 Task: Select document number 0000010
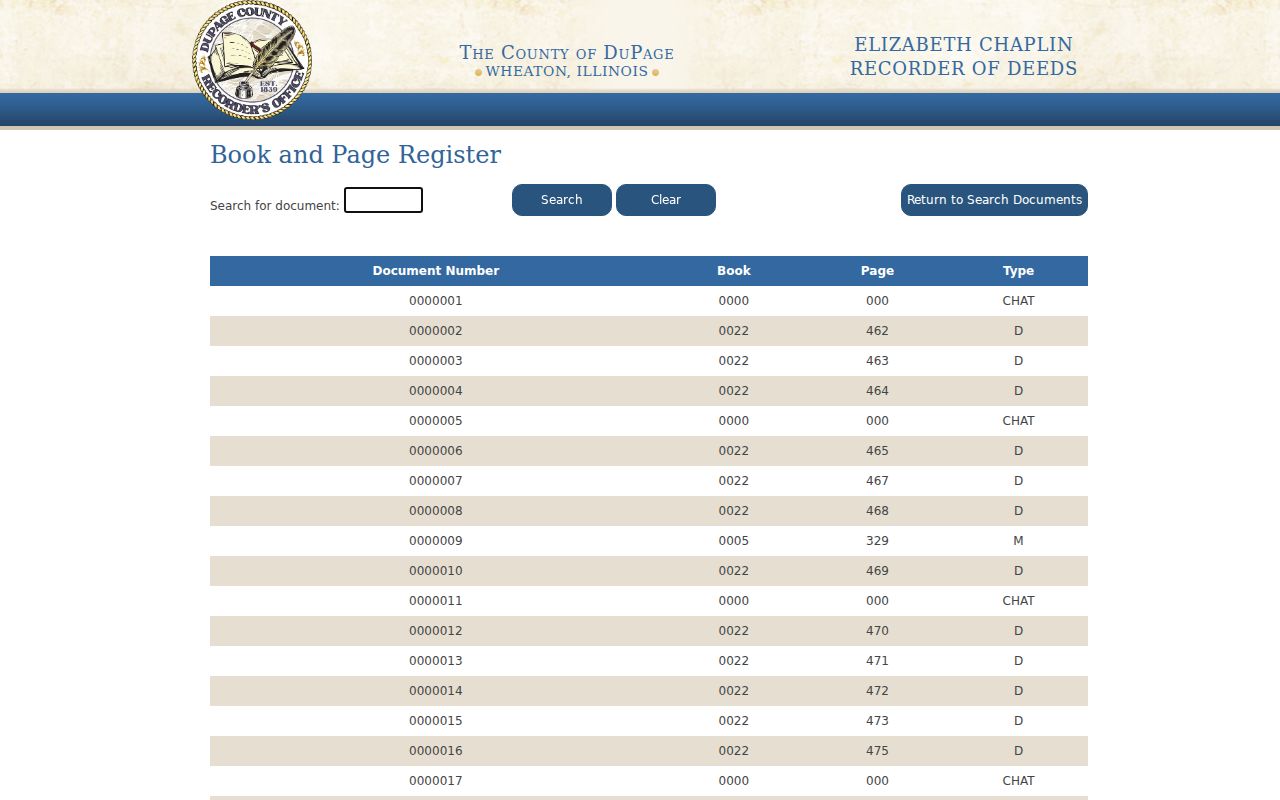tap(436, 571)
